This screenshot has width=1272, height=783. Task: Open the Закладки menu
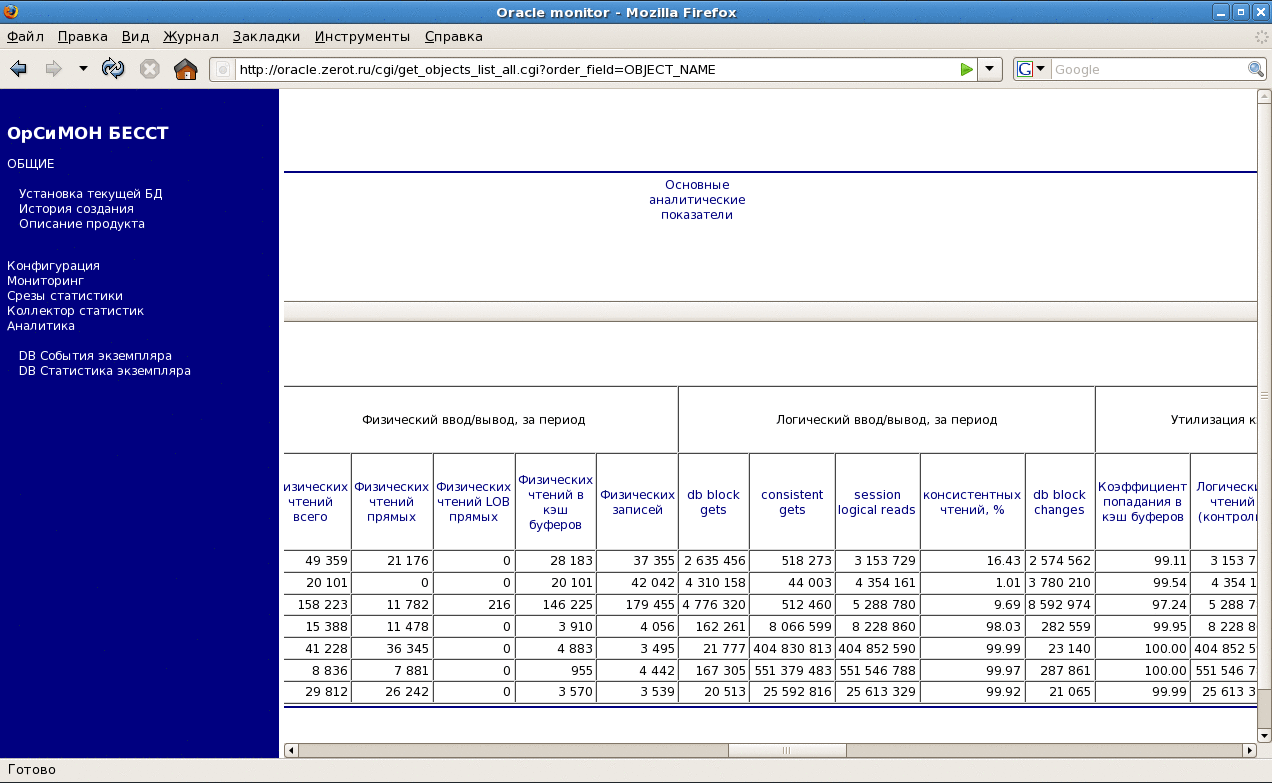266,36
